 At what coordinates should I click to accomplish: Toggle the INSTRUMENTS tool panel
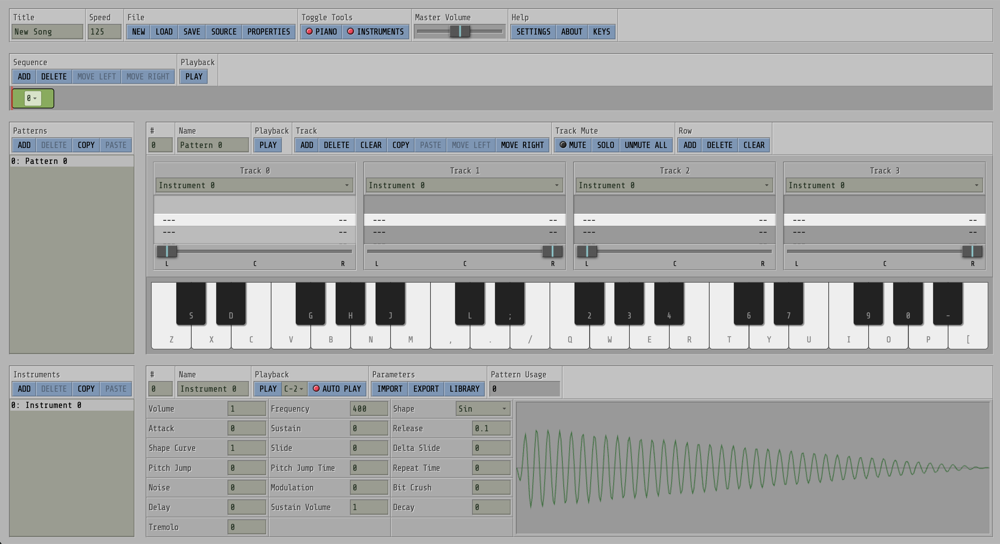click(375, 31)
